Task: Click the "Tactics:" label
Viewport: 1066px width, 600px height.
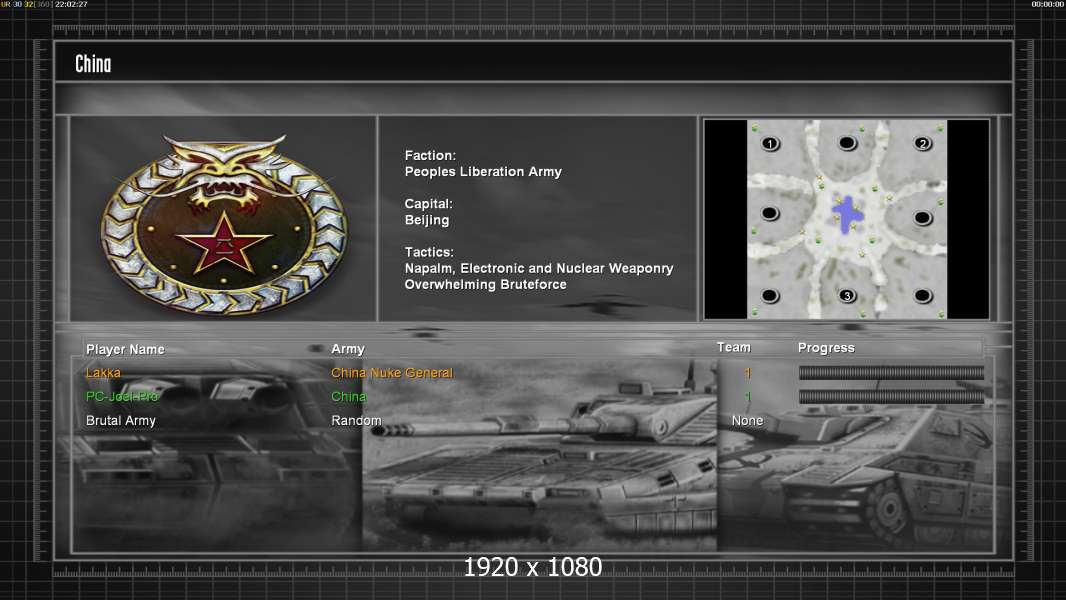Action: [x=429, y=252]
